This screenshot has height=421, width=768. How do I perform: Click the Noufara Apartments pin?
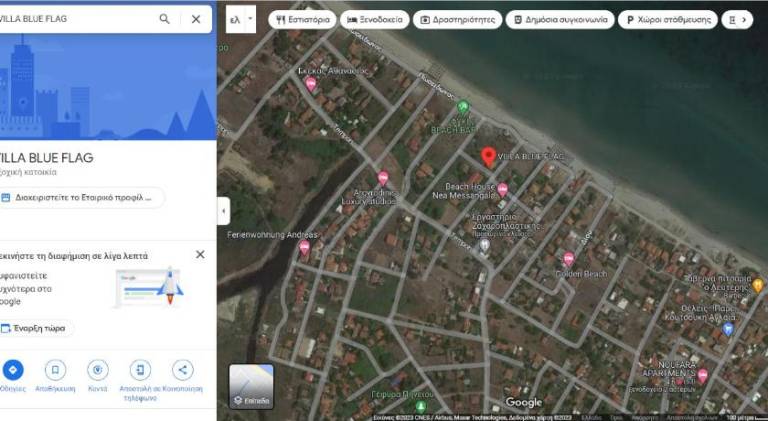tap(702, 376)
